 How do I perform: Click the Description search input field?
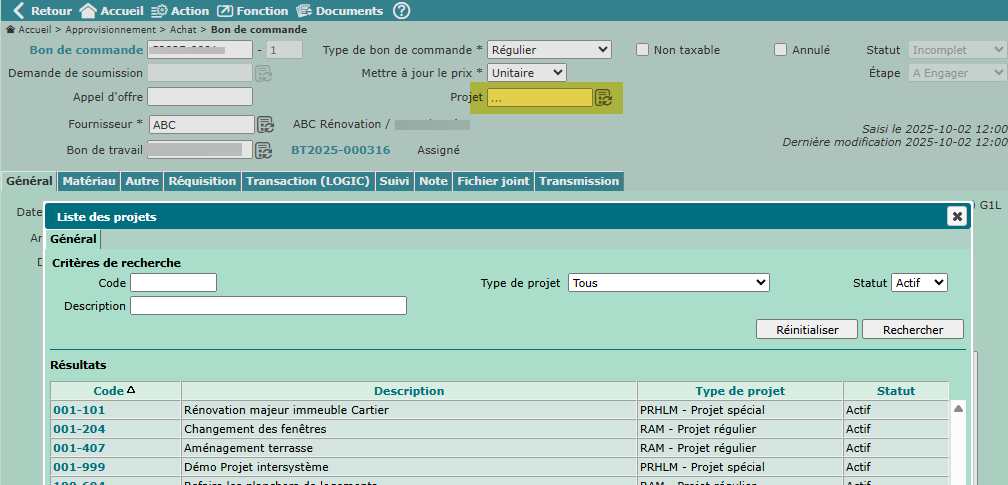pos(268,306)
